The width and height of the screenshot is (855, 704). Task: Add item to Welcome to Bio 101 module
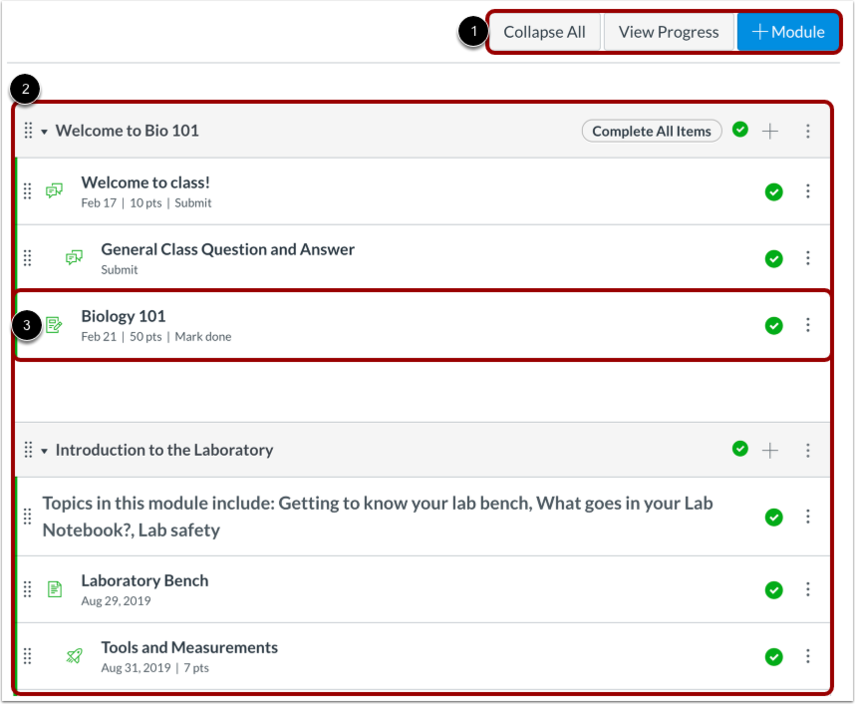click(x=770, y=131)
